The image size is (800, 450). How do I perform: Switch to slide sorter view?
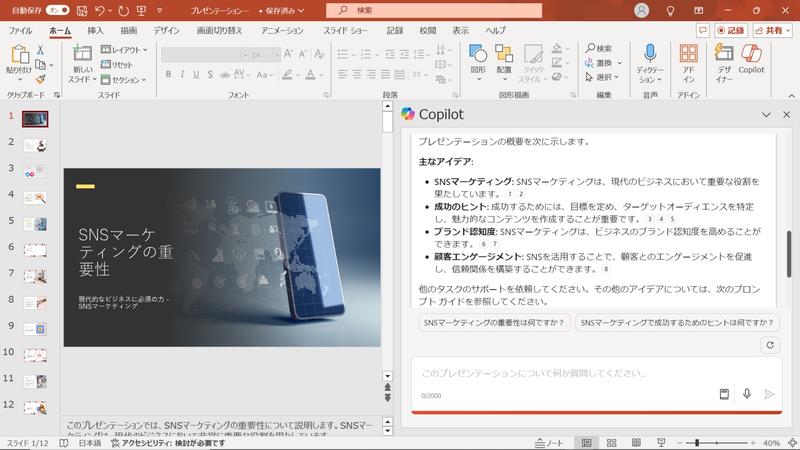613,442
